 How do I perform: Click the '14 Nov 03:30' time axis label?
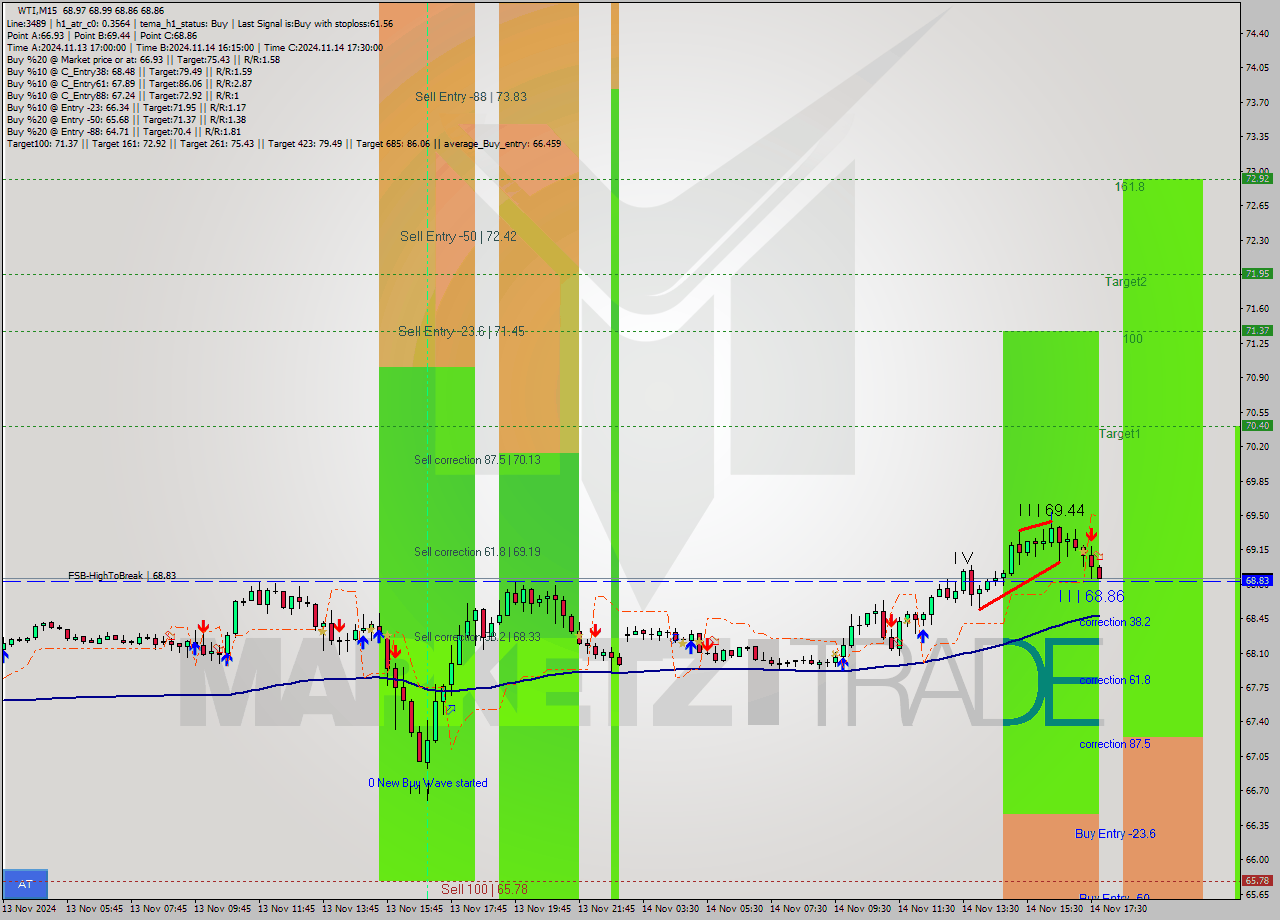[671, 910]
